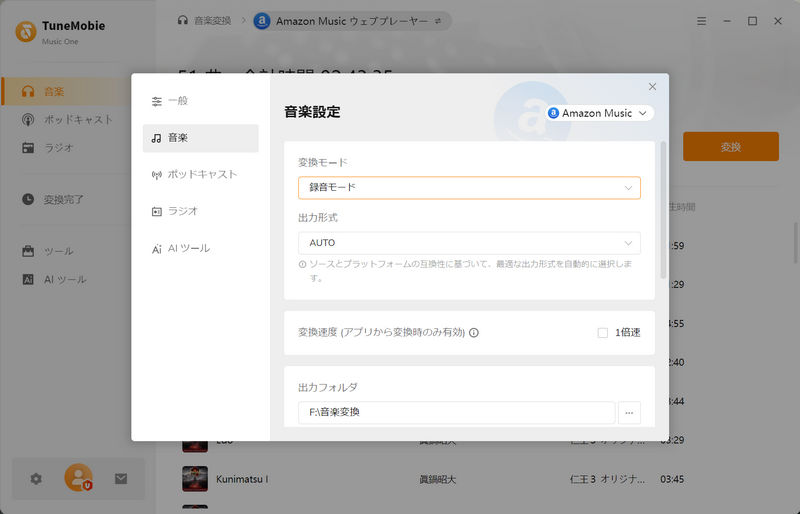Image resolution: width=800 pixels, height=514 pixels.
Task: Click the user account avatar icon
Action: tap(79, 478)
